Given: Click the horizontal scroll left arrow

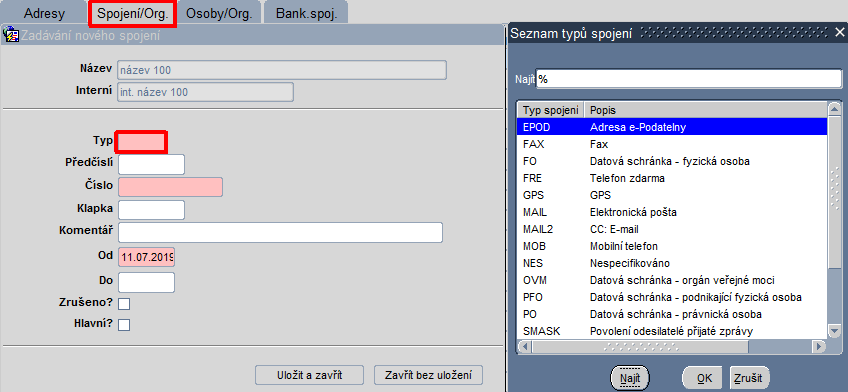Looking at the screenshot, I should pyautogui.click(x=524, y=346).
